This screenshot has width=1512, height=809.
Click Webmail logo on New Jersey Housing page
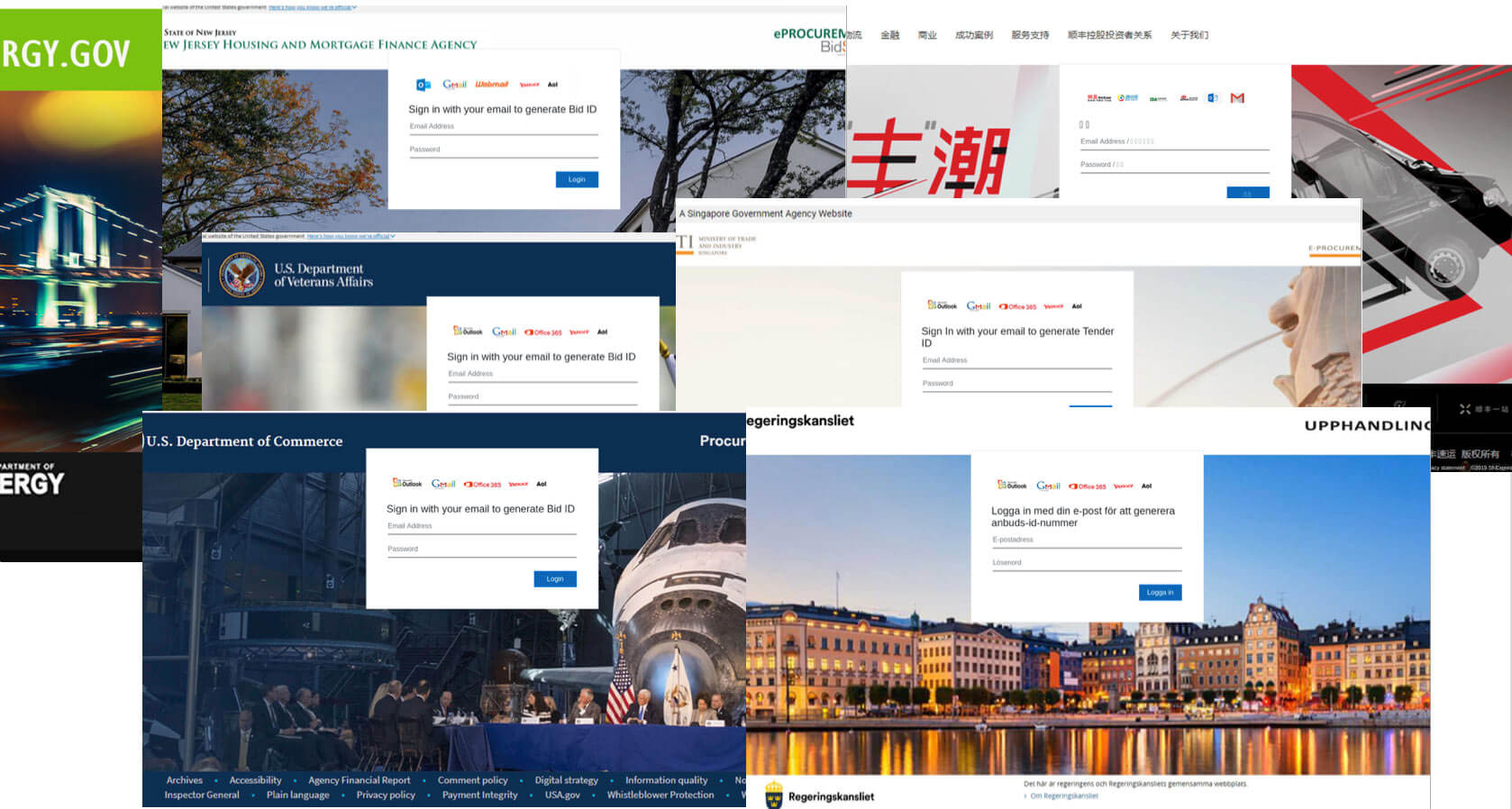(492, 84)
